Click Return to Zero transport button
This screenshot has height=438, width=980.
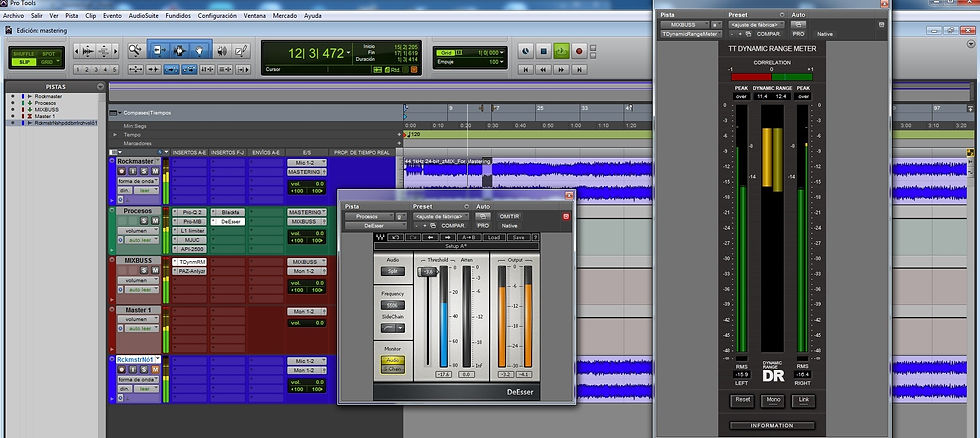tap(526, 69)
